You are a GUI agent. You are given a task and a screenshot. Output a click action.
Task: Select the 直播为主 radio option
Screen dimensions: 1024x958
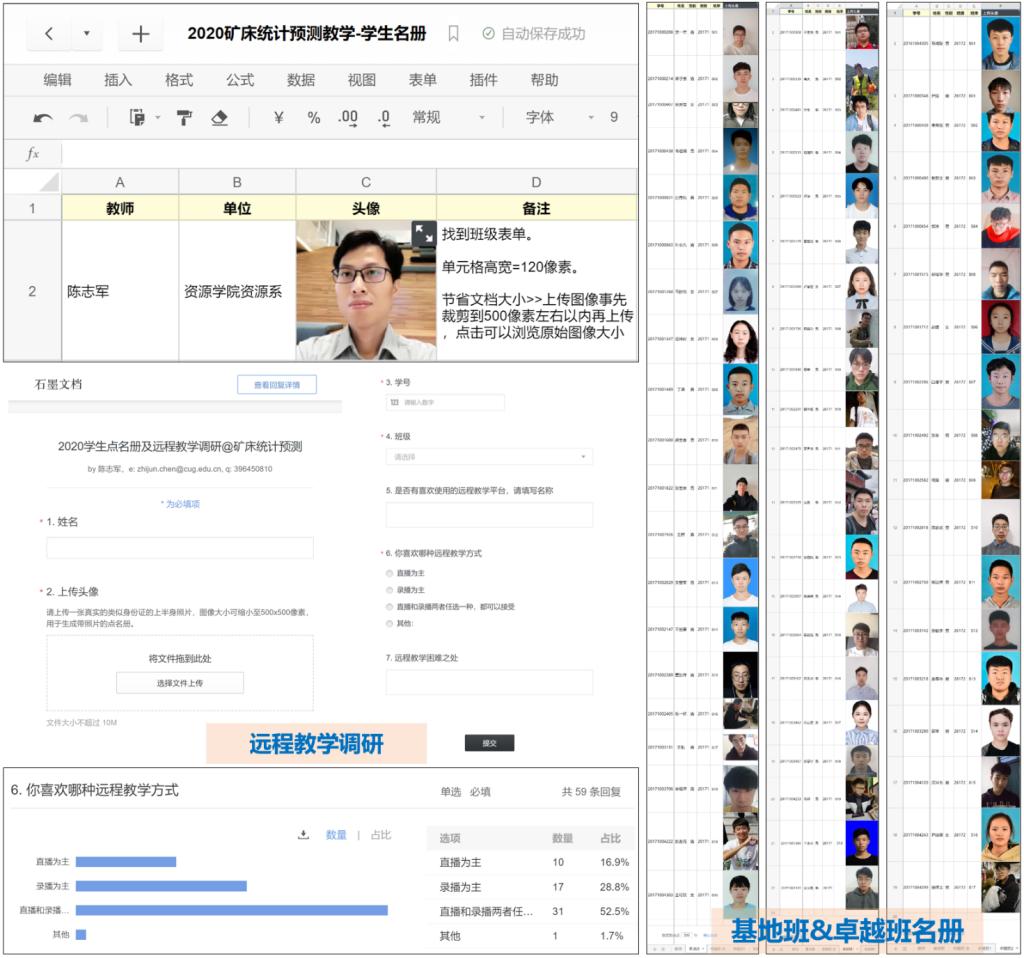coord(390,573)
